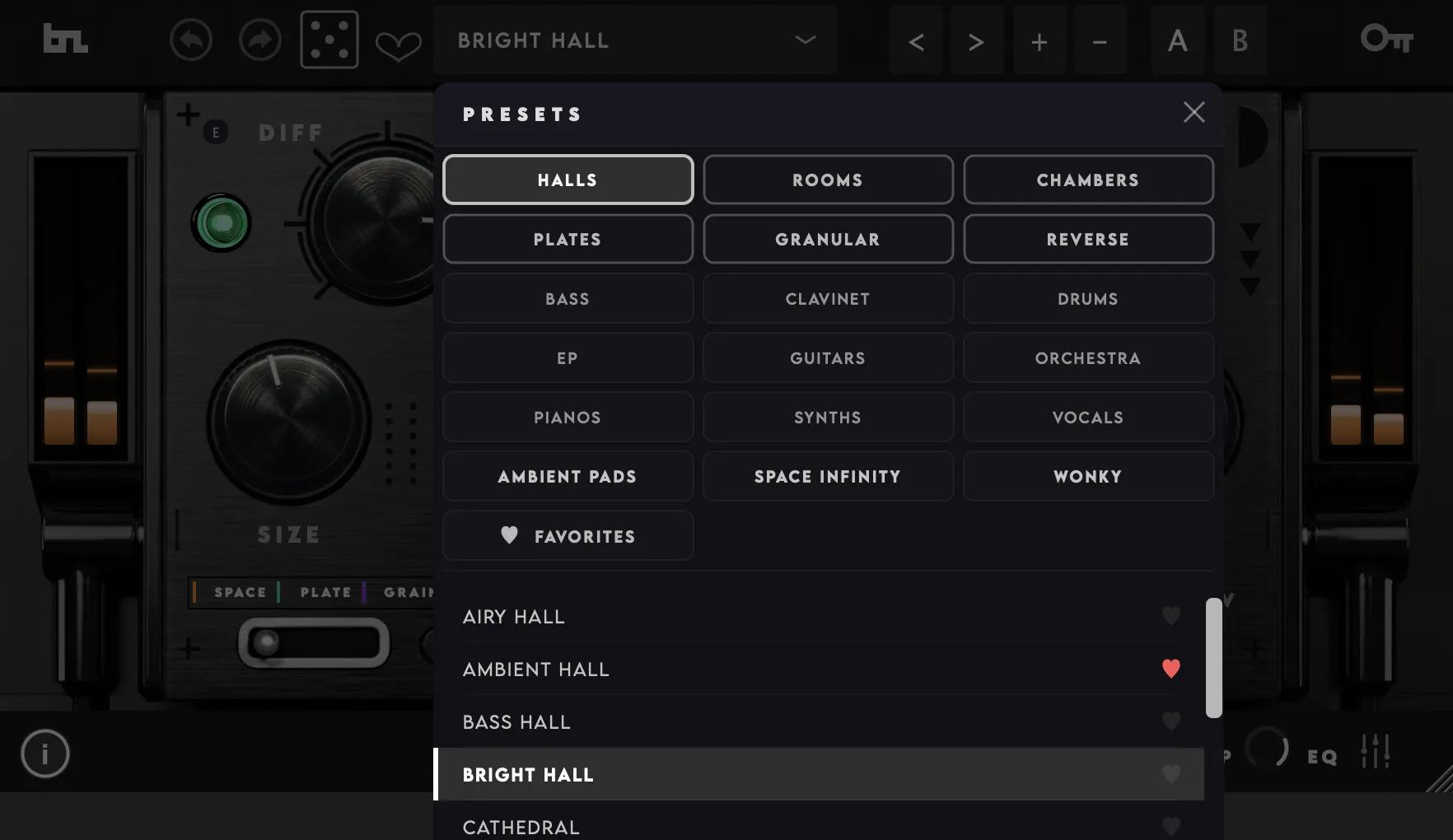Load the next preset with the right arrow

pyautogui.click(x=977, y=40)
